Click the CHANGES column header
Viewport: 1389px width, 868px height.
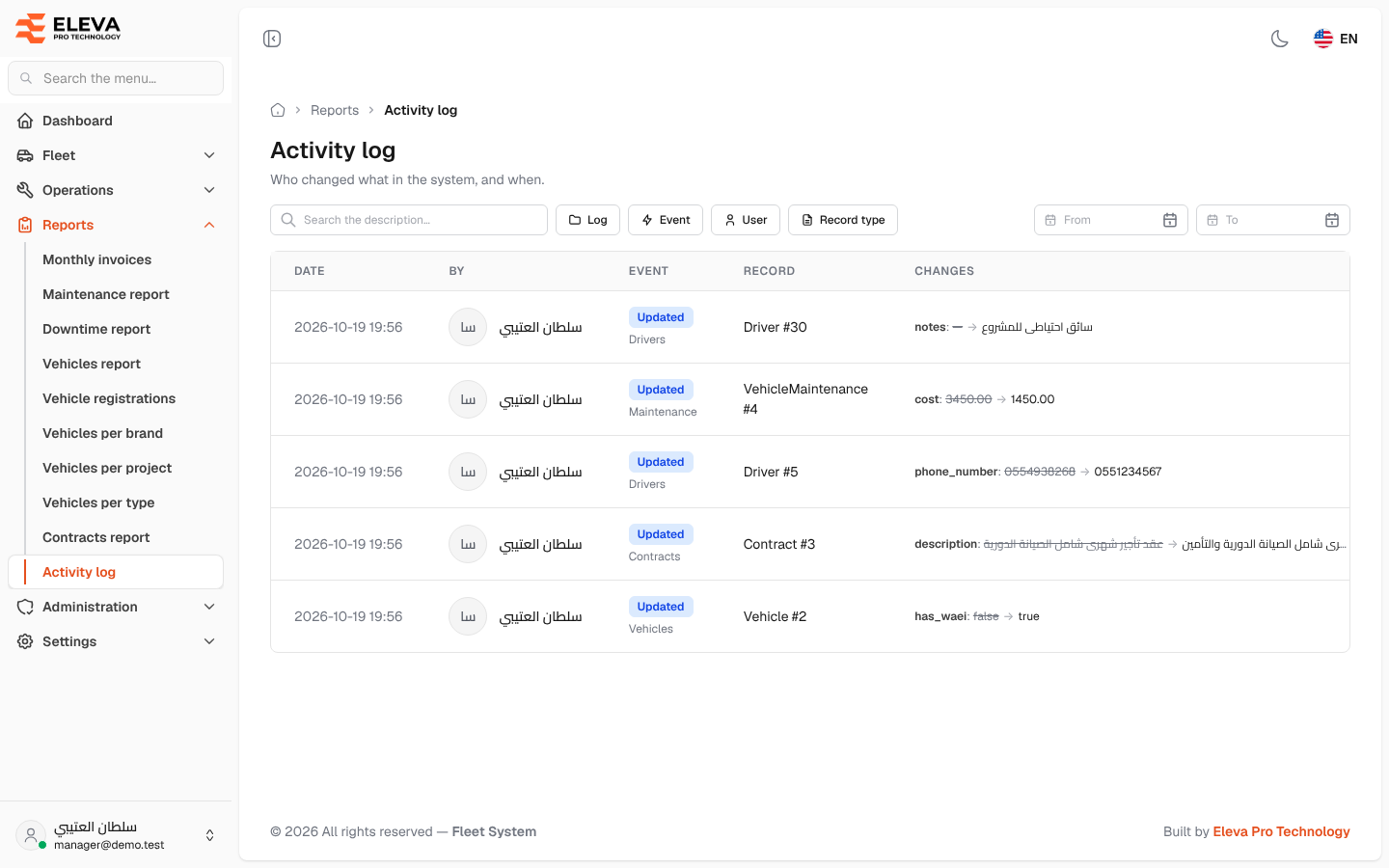coord(944,271)
